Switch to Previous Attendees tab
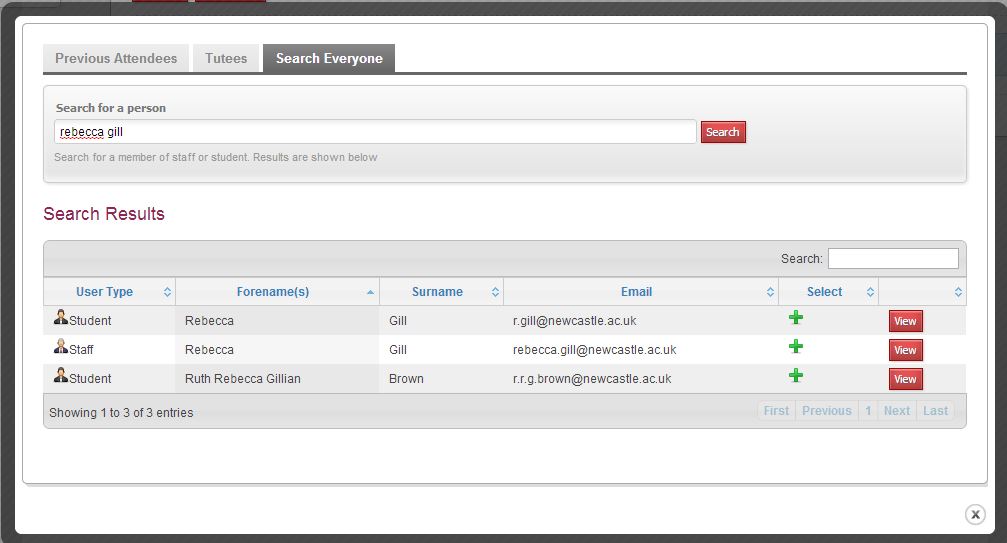This screenshot has width=1007, height=543. [x=116, y=58]
